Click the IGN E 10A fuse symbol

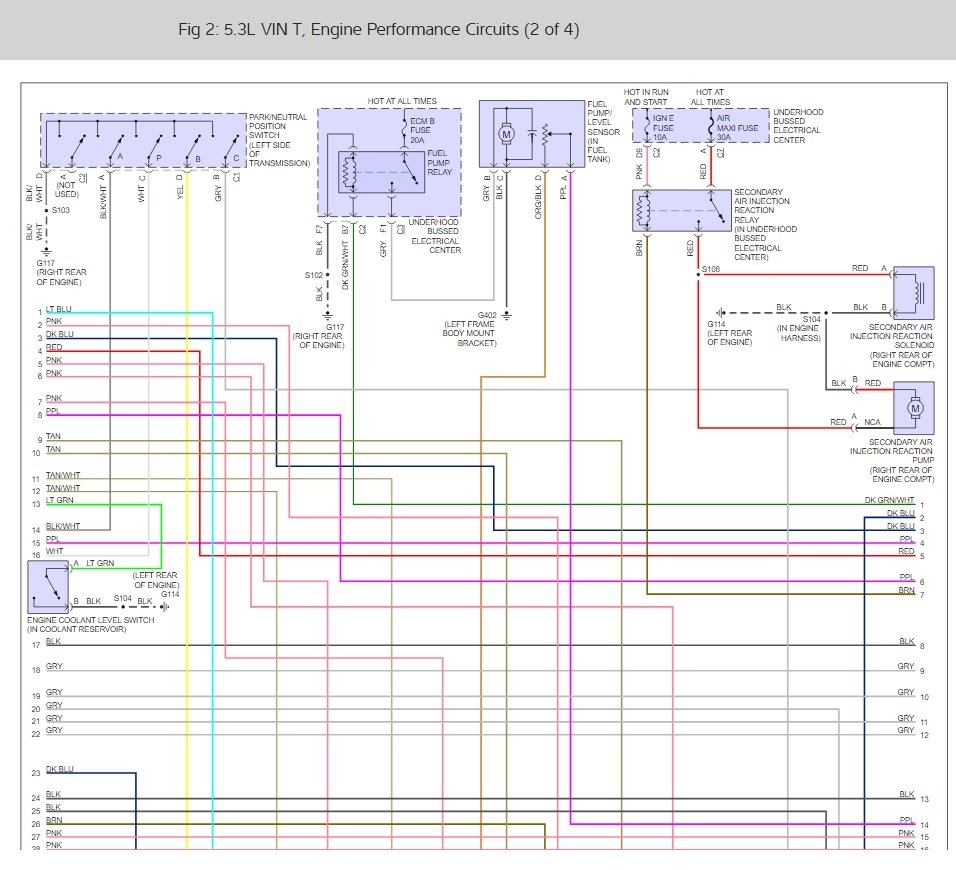(x=648, y=126)
